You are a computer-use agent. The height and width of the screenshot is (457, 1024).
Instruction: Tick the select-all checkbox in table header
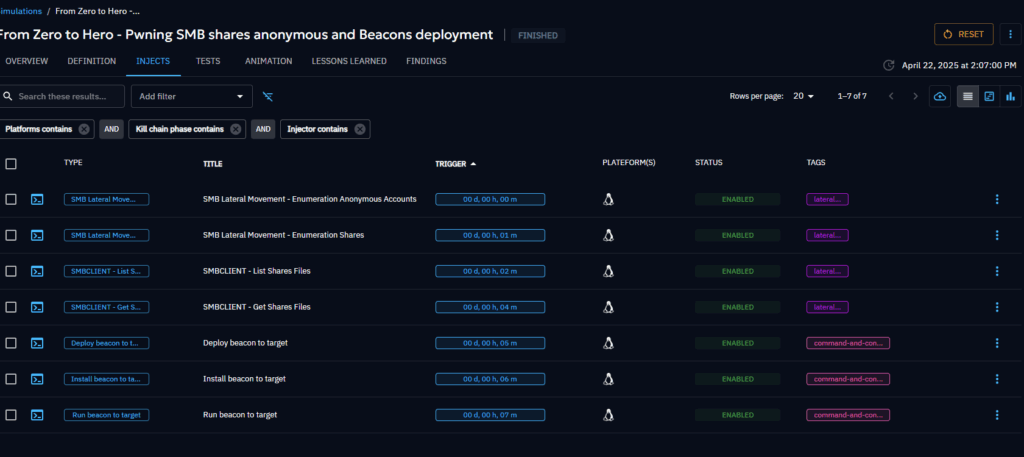(x=11, y=163)
